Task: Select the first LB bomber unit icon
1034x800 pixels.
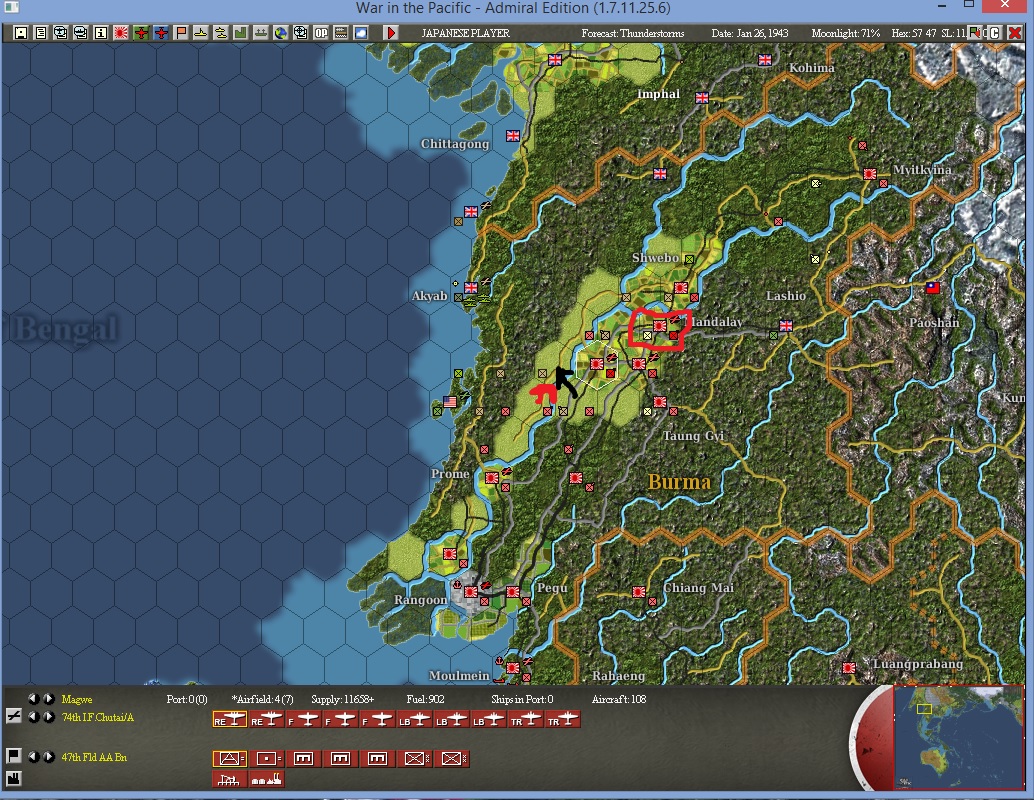Action: (414, 720)
